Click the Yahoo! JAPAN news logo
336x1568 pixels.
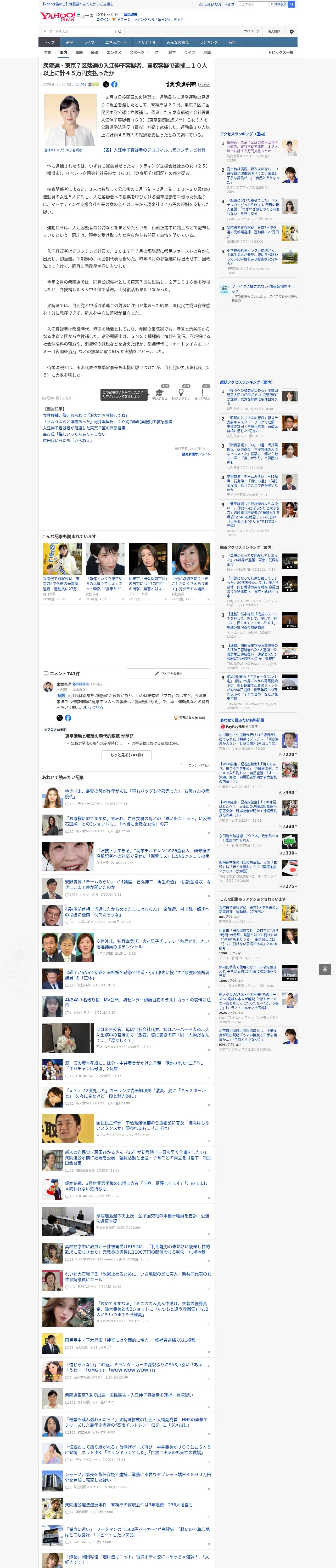(x=66, y=16)
